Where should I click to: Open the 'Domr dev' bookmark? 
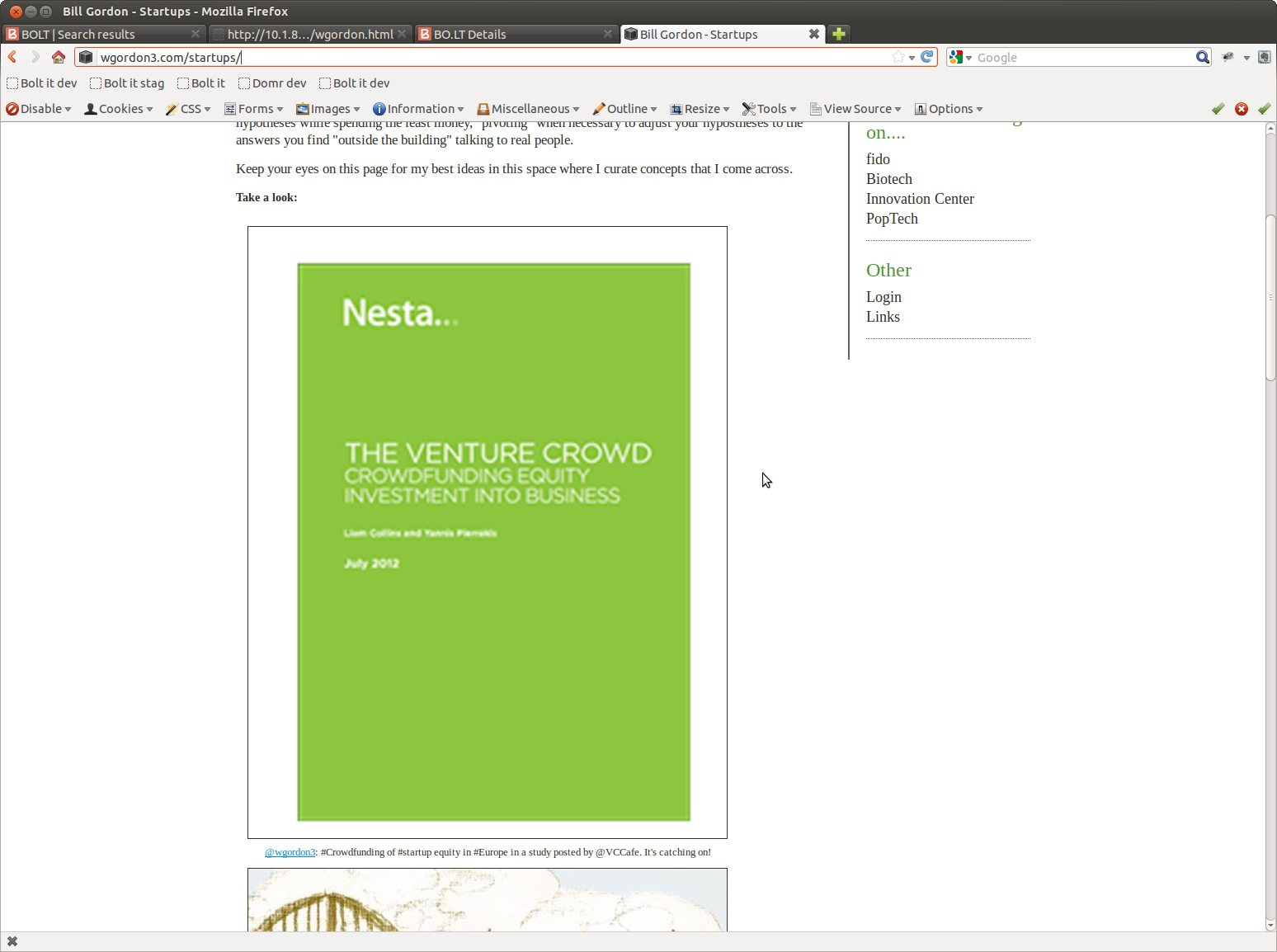click(272, 83)
